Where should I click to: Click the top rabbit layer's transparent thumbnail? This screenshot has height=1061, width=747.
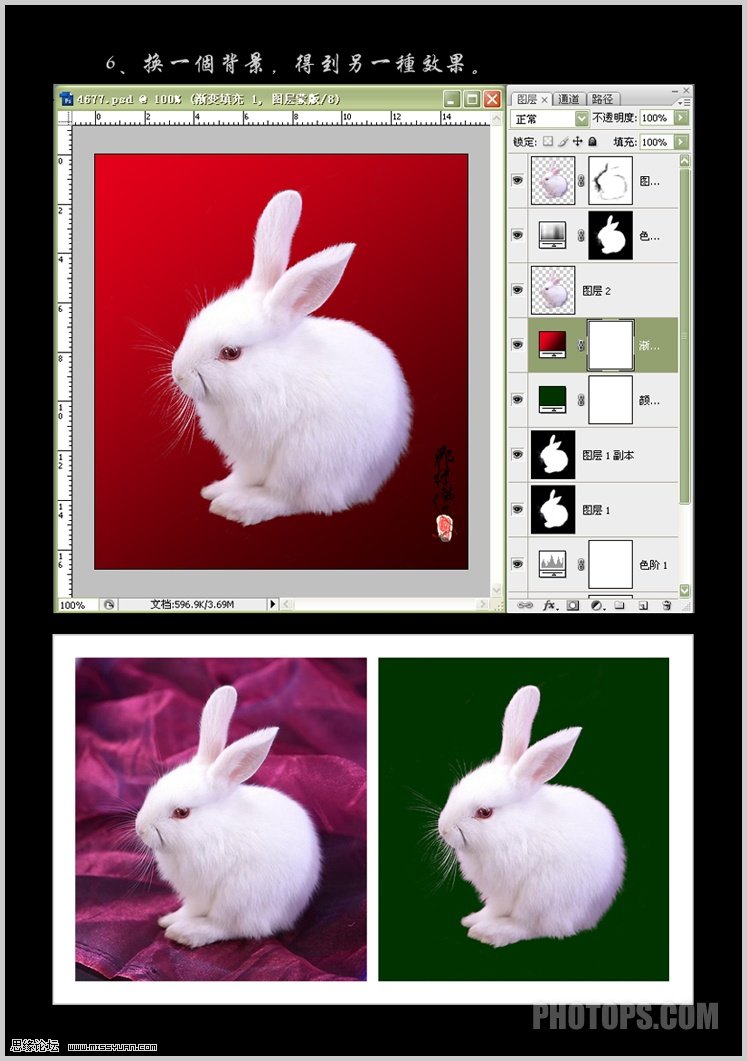[x=553, y=180]
